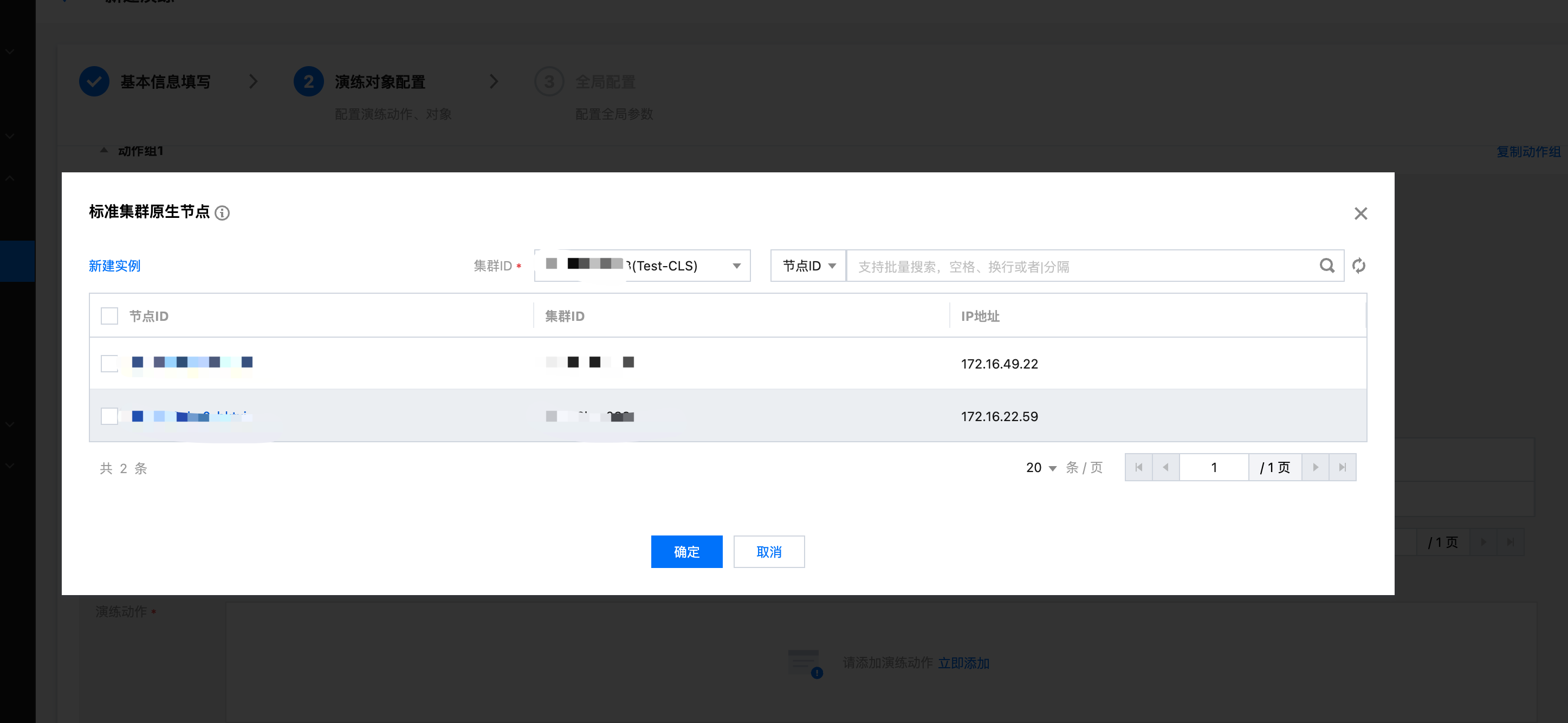The image size is (1568, 723).
Task: Check the node with IP 172.16.22.59
Action: (x=109, y=416)
